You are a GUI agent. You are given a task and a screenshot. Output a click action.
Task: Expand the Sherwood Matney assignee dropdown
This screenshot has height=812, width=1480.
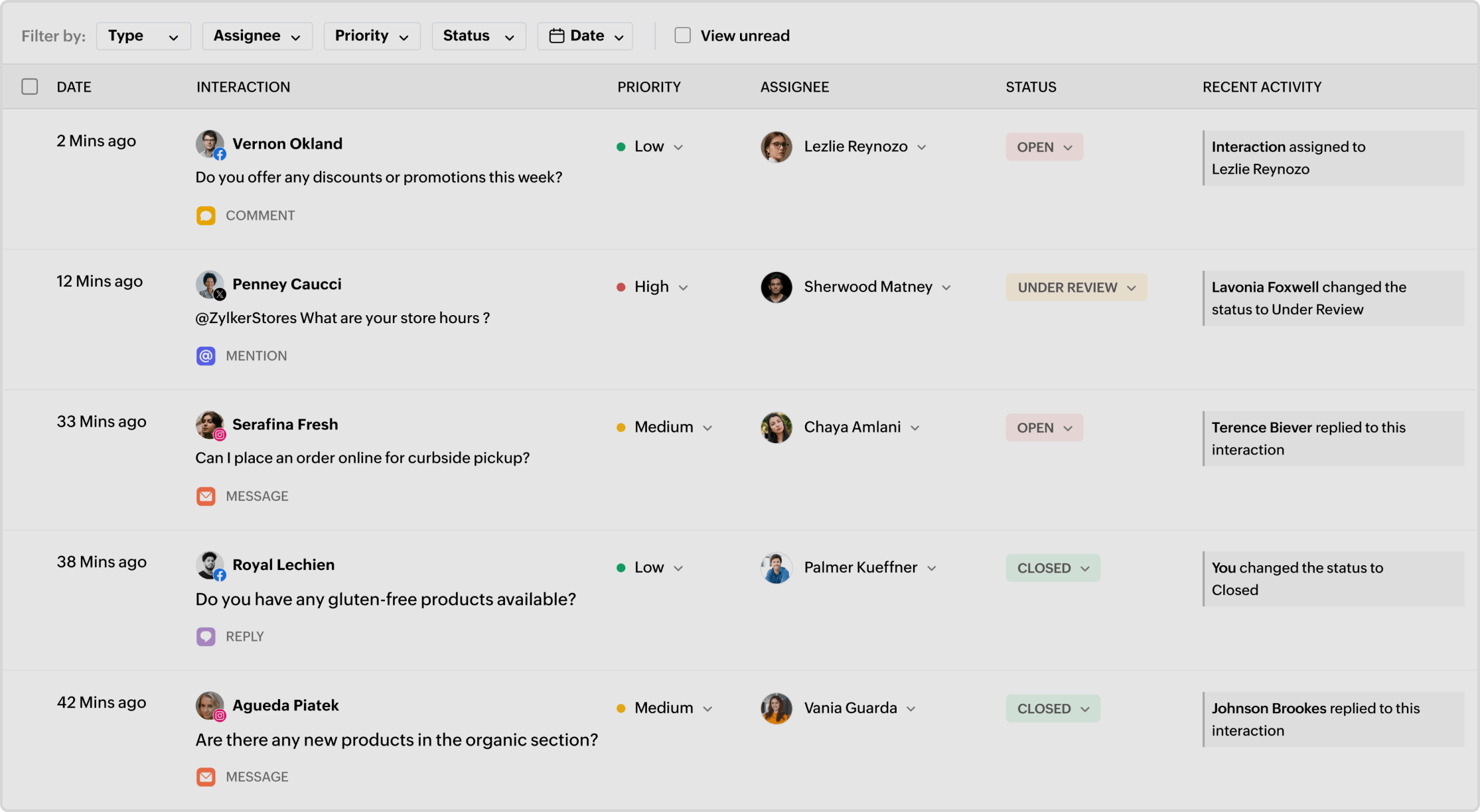point(945,287)
